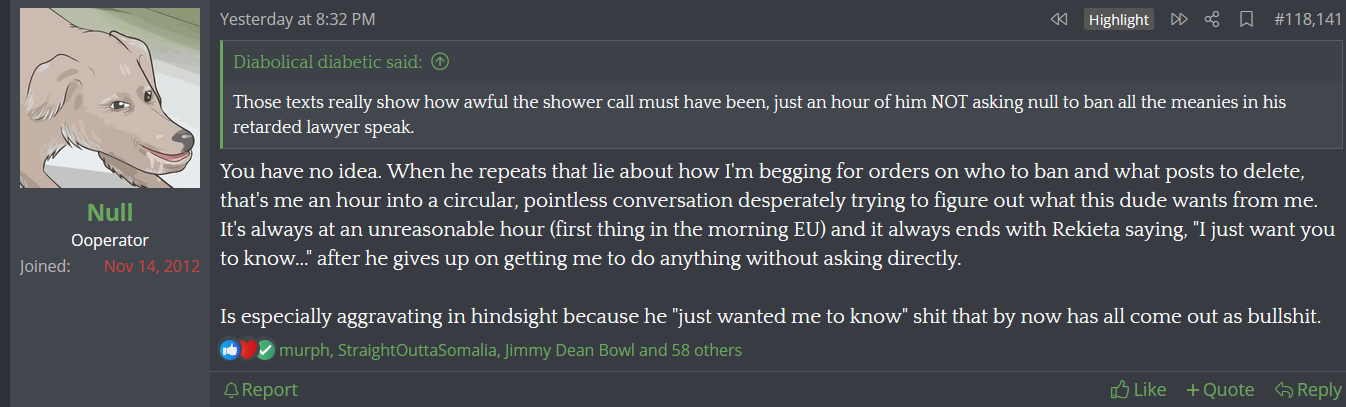
Task: Jump to next highlighted post arrow
Action: pos(1179,19)
